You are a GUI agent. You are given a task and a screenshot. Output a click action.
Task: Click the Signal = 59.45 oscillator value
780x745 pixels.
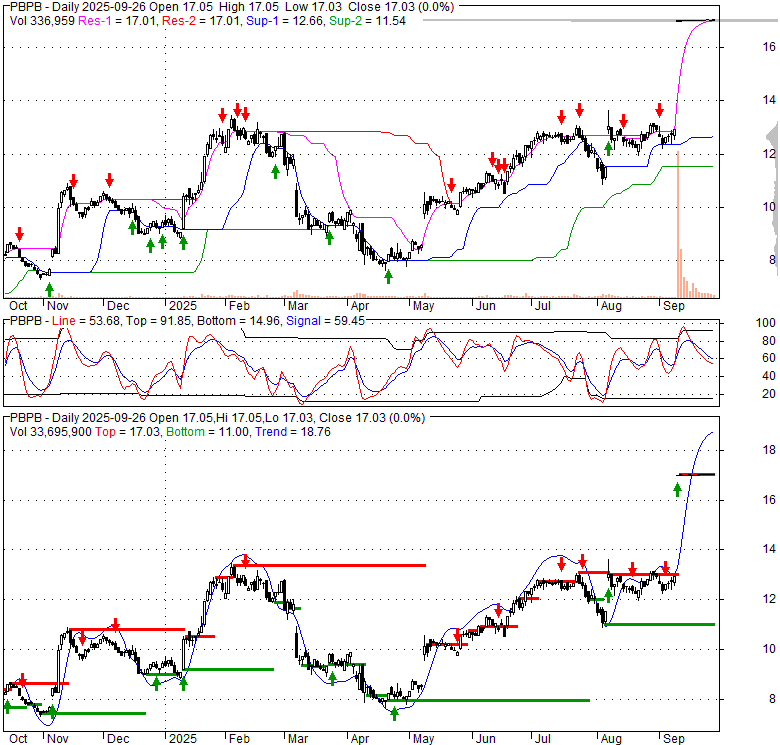tap(325, 321)
